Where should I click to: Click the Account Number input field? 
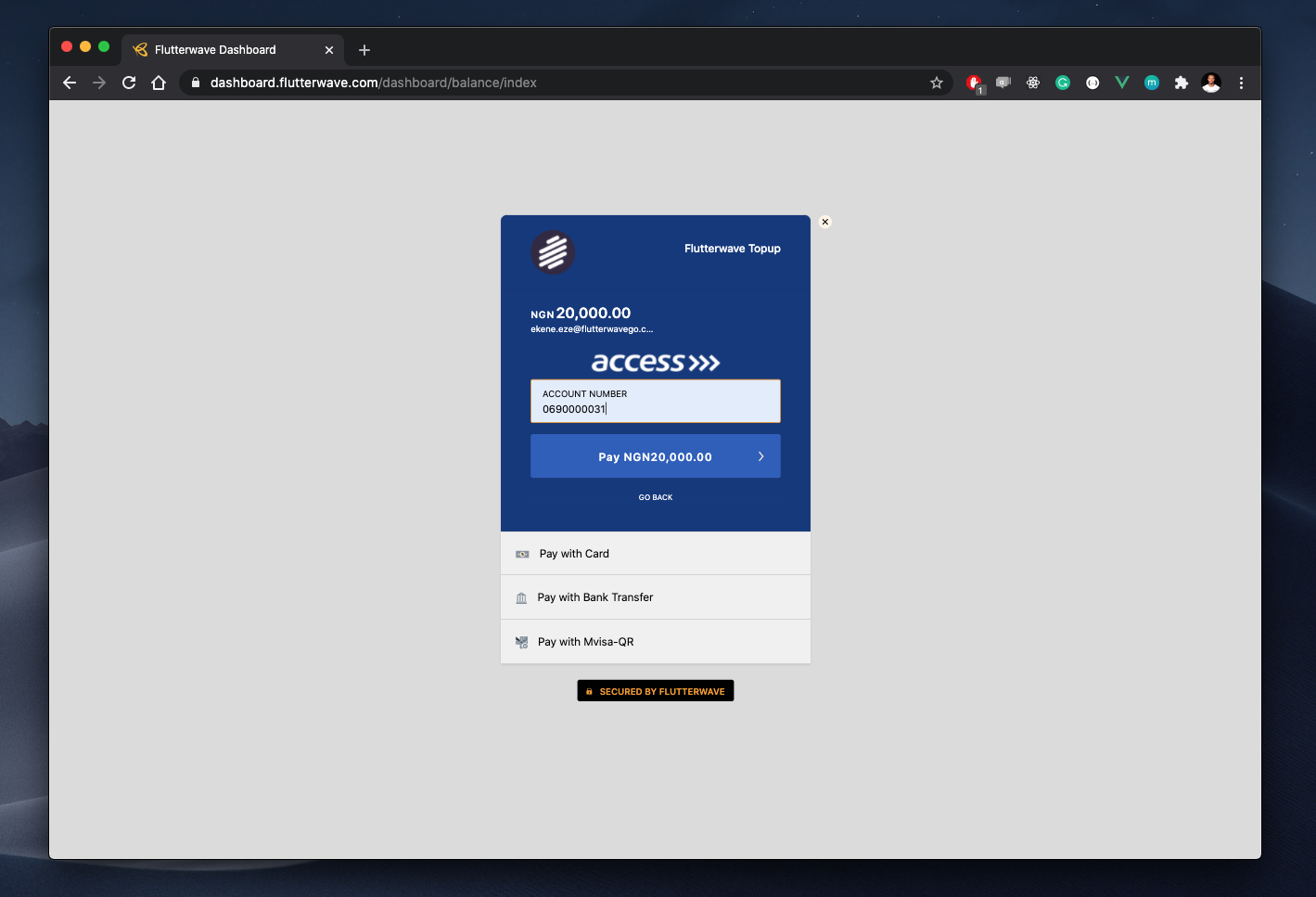656,401
